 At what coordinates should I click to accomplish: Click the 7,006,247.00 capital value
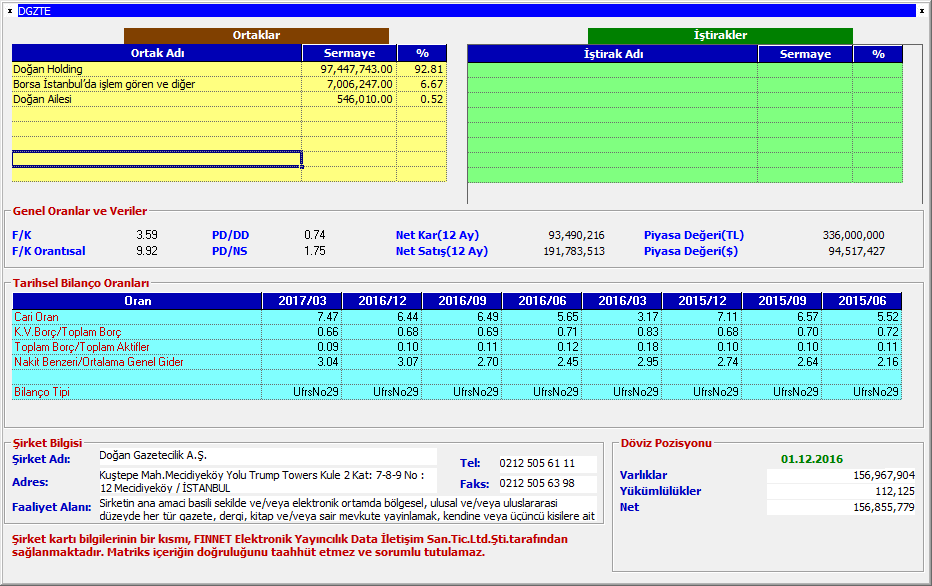coord(360,84)
